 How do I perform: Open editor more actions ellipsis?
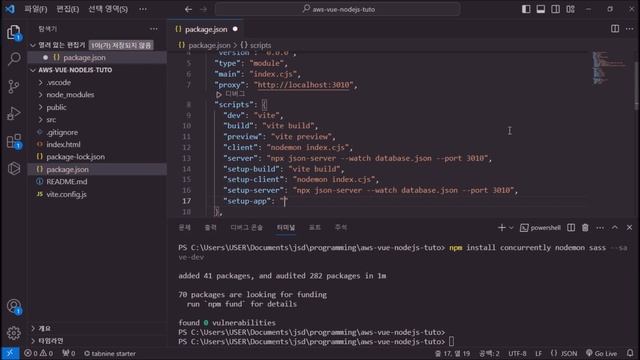(x=629, y=29)
